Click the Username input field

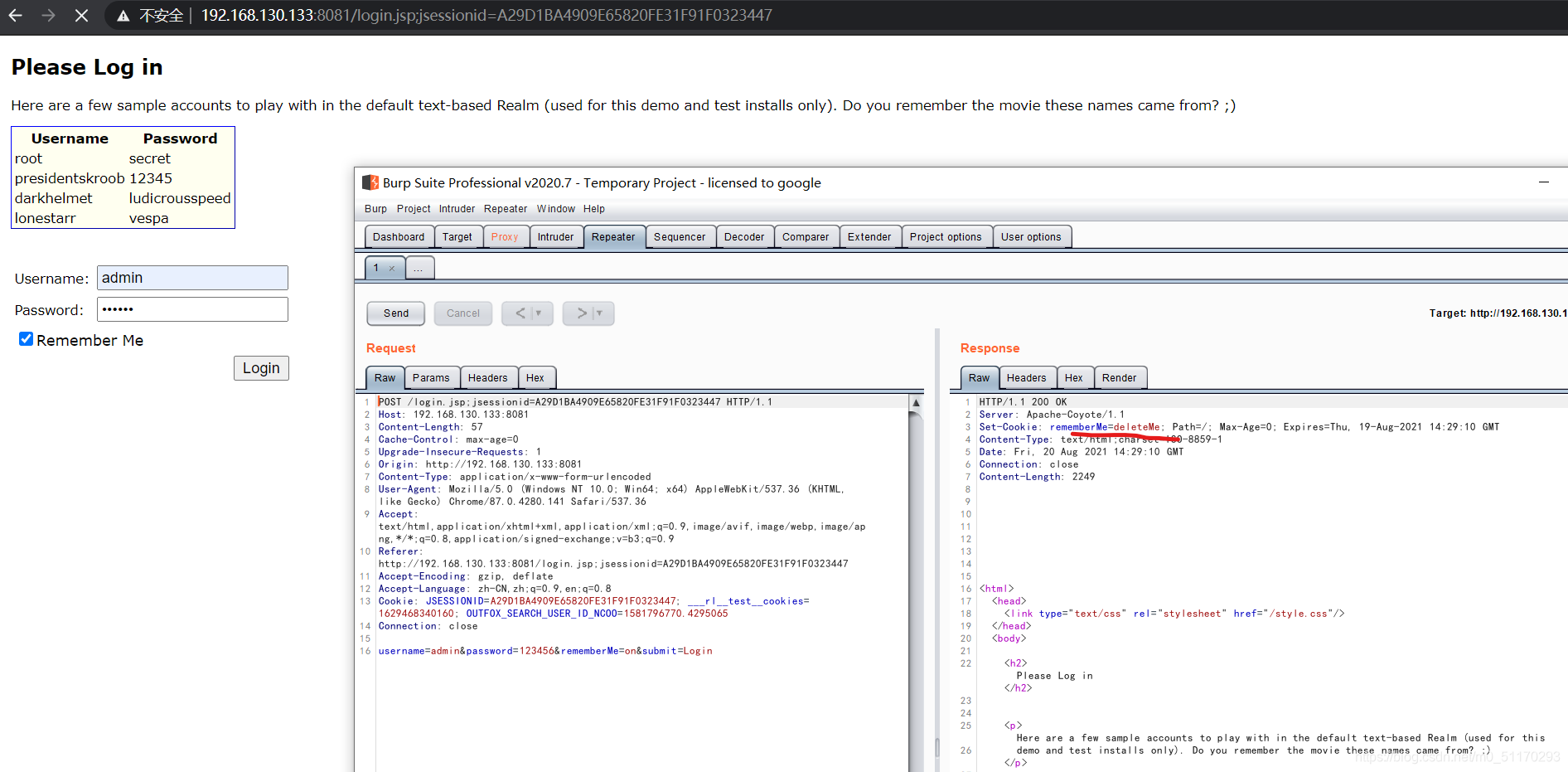[x=192, y=278]
